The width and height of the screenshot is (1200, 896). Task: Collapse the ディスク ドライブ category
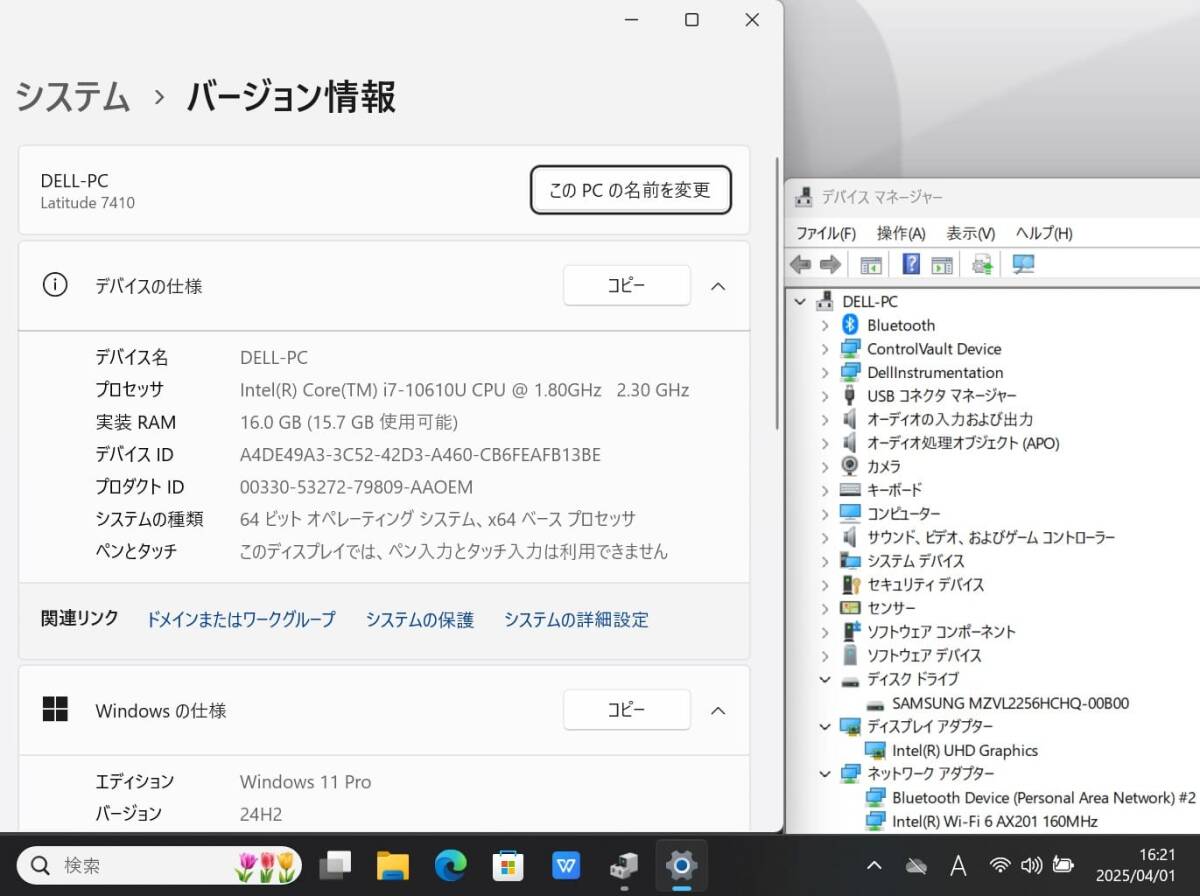coord(825,679)
